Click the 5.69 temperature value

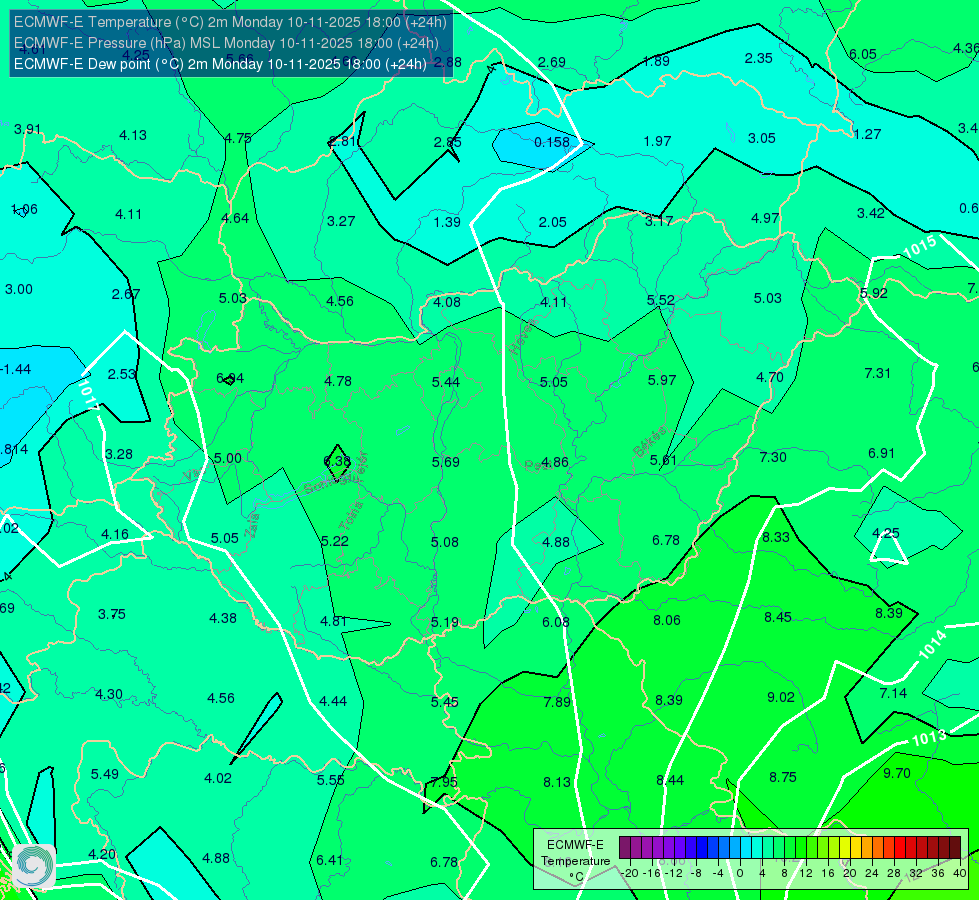pyautogui.click(x=446, y=462)
